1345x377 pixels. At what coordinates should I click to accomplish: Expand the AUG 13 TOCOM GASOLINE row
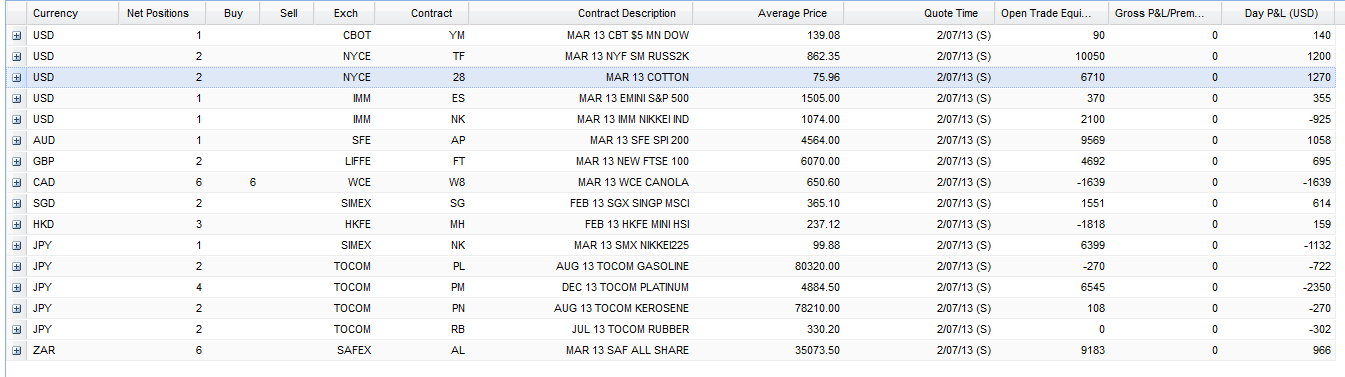[16, 266]
